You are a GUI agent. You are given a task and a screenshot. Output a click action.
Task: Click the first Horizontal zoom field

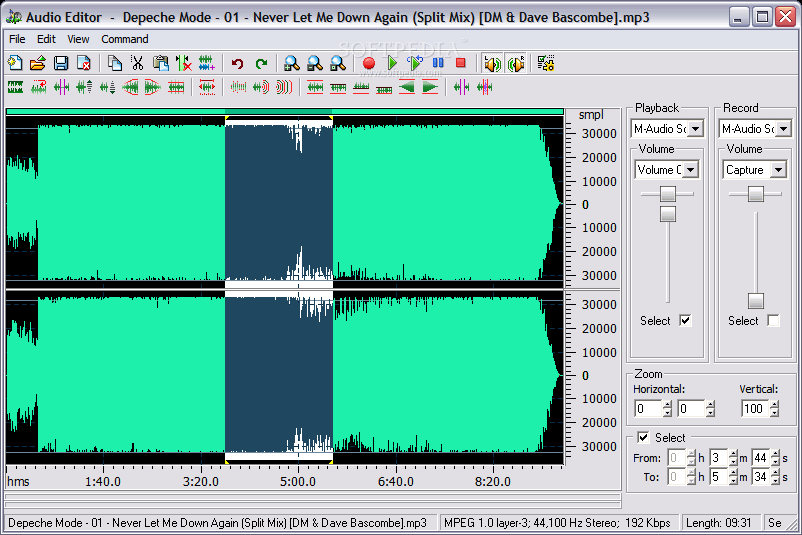(x=648, y=409)
